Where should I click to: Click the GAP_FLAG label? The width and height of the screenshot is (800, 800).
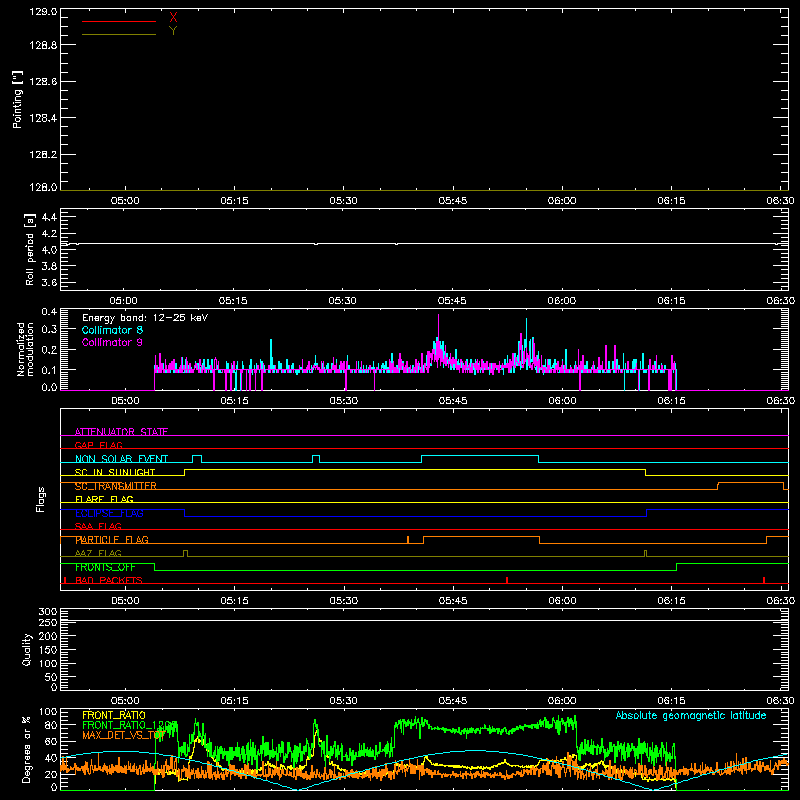point(98,445)
